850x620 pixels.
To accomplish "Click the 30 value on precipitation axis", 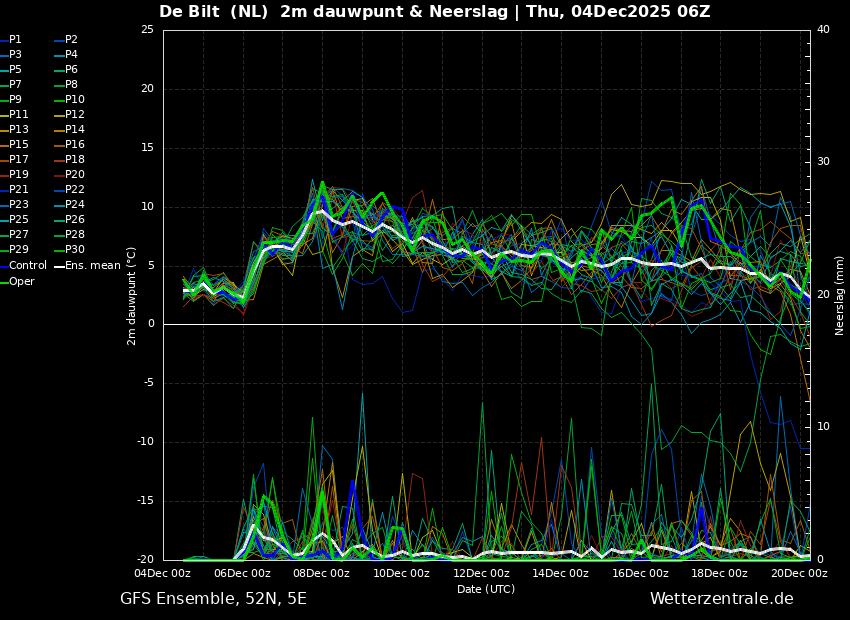I will point(823,162).
